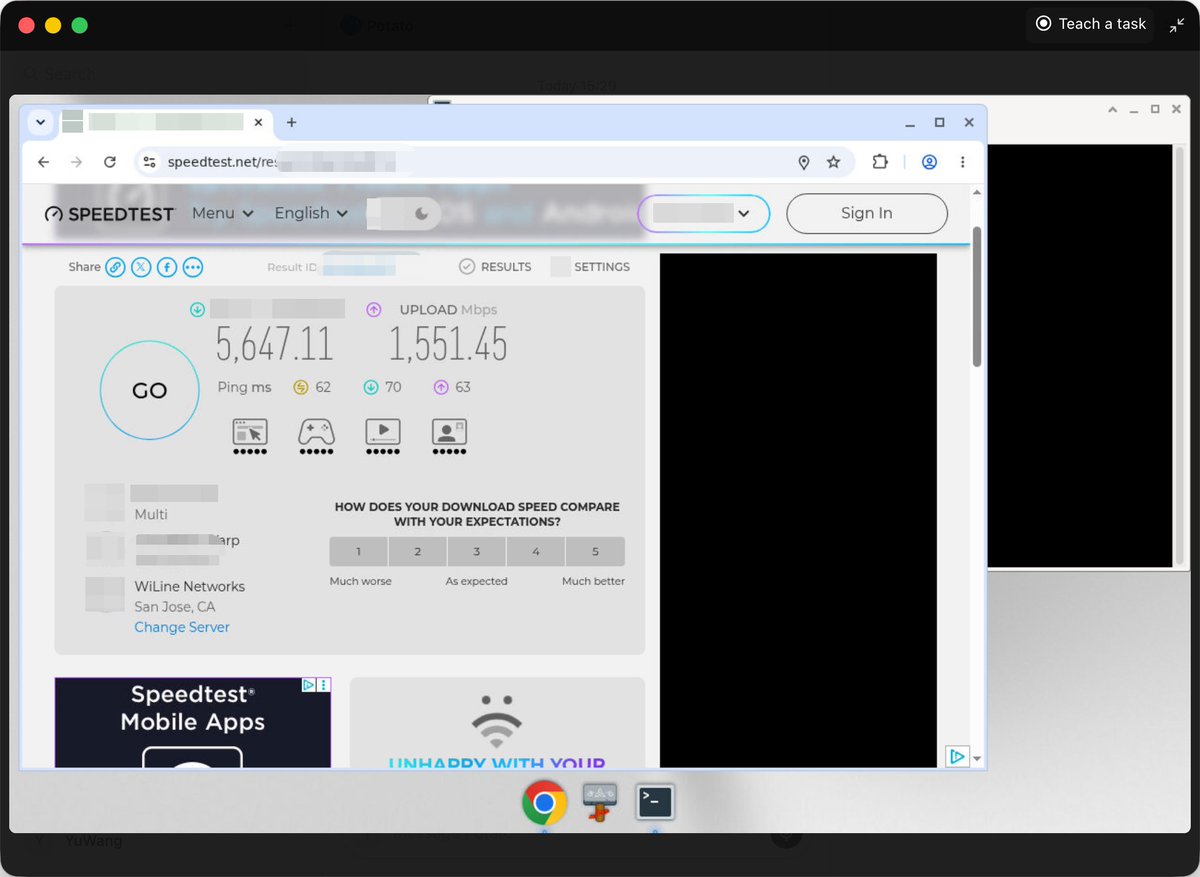The image size is (1200, 877).
Task: Click the WiLine Networks server name
Action: [190, 586]
